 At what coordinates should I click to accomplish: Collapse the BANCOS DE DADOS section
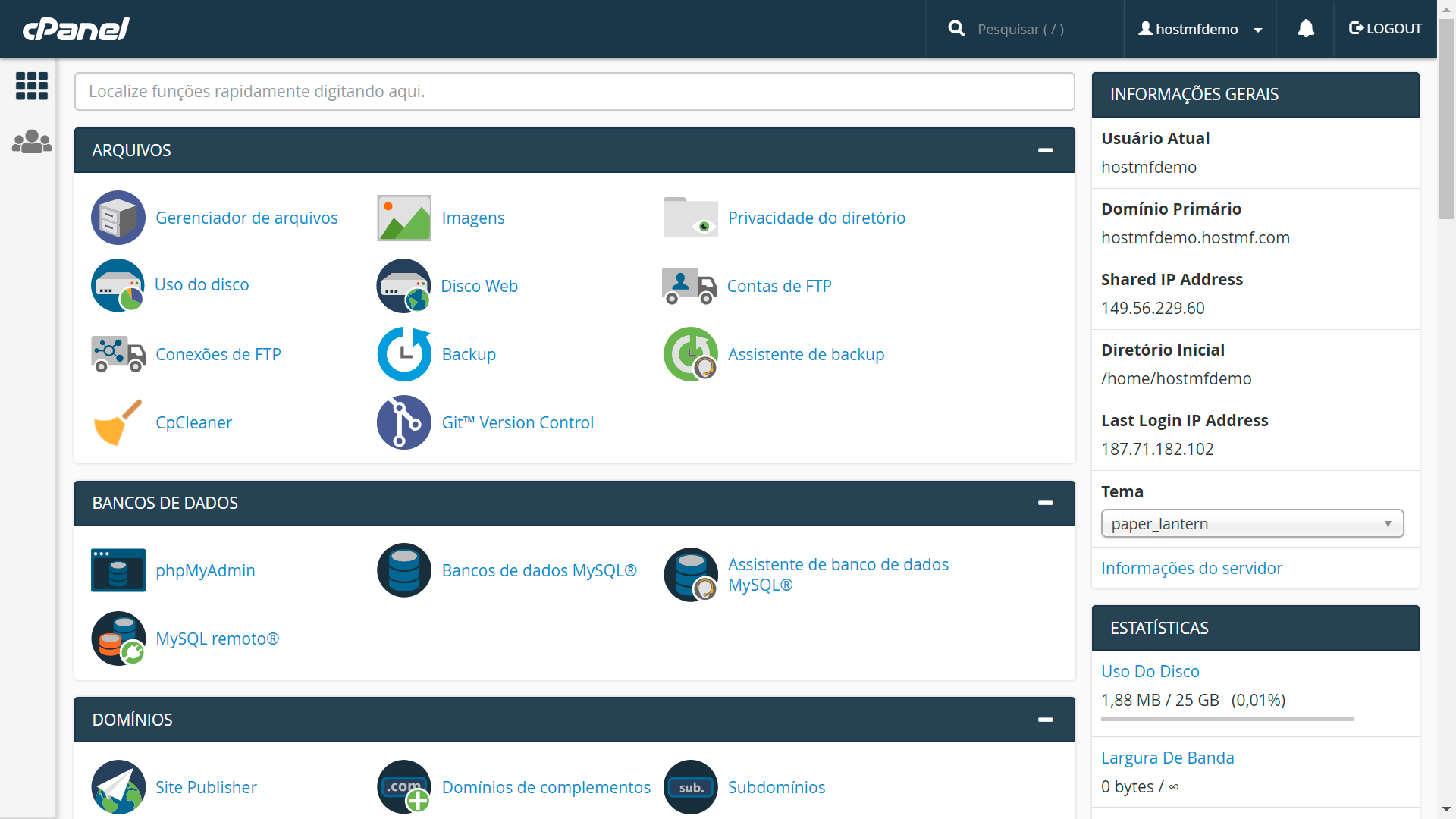coord(1045,503)
